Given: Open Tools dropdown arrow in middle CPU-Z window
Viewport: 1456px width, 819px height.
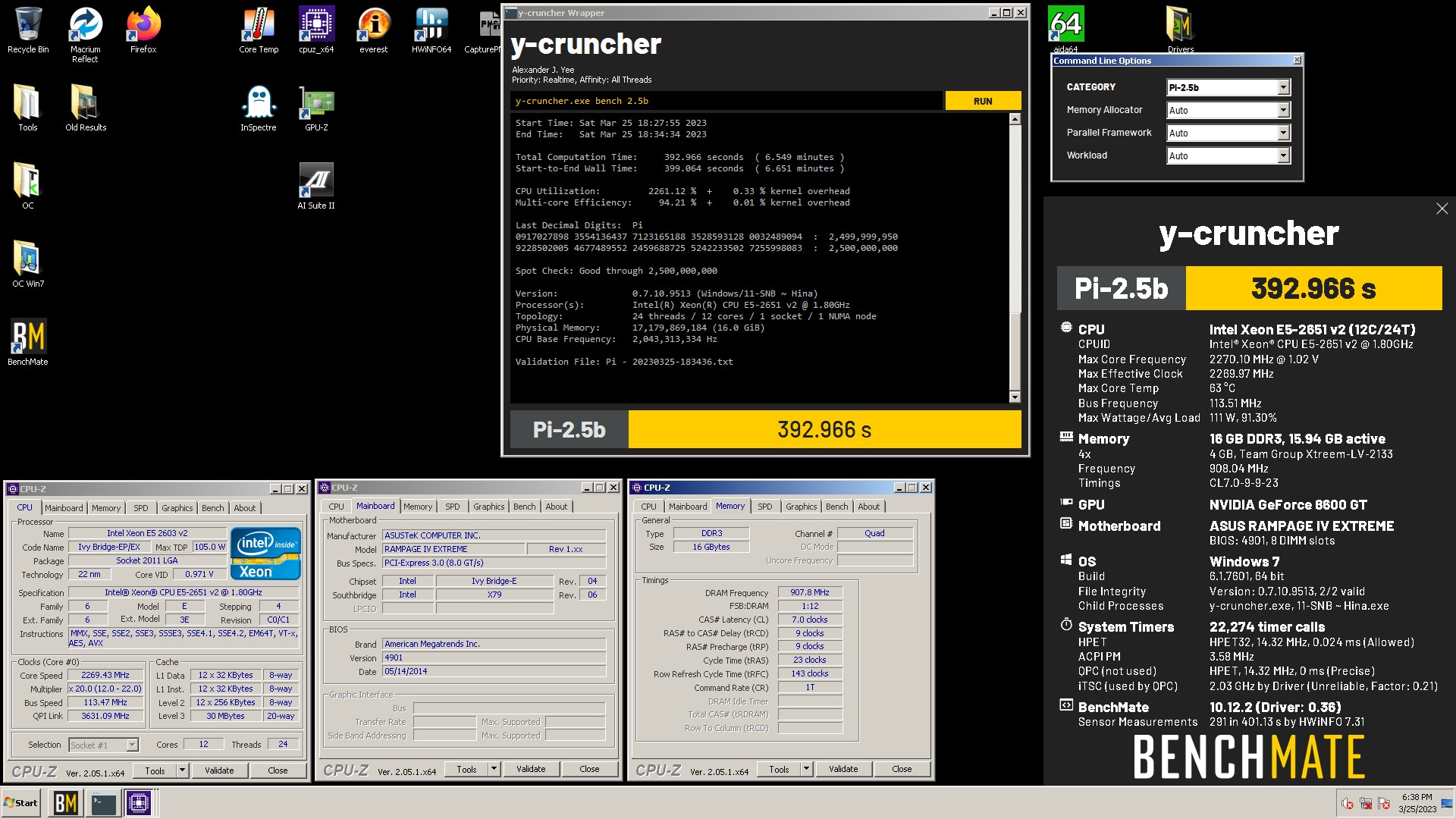Looking at the screenshot, I should (494, 769).
